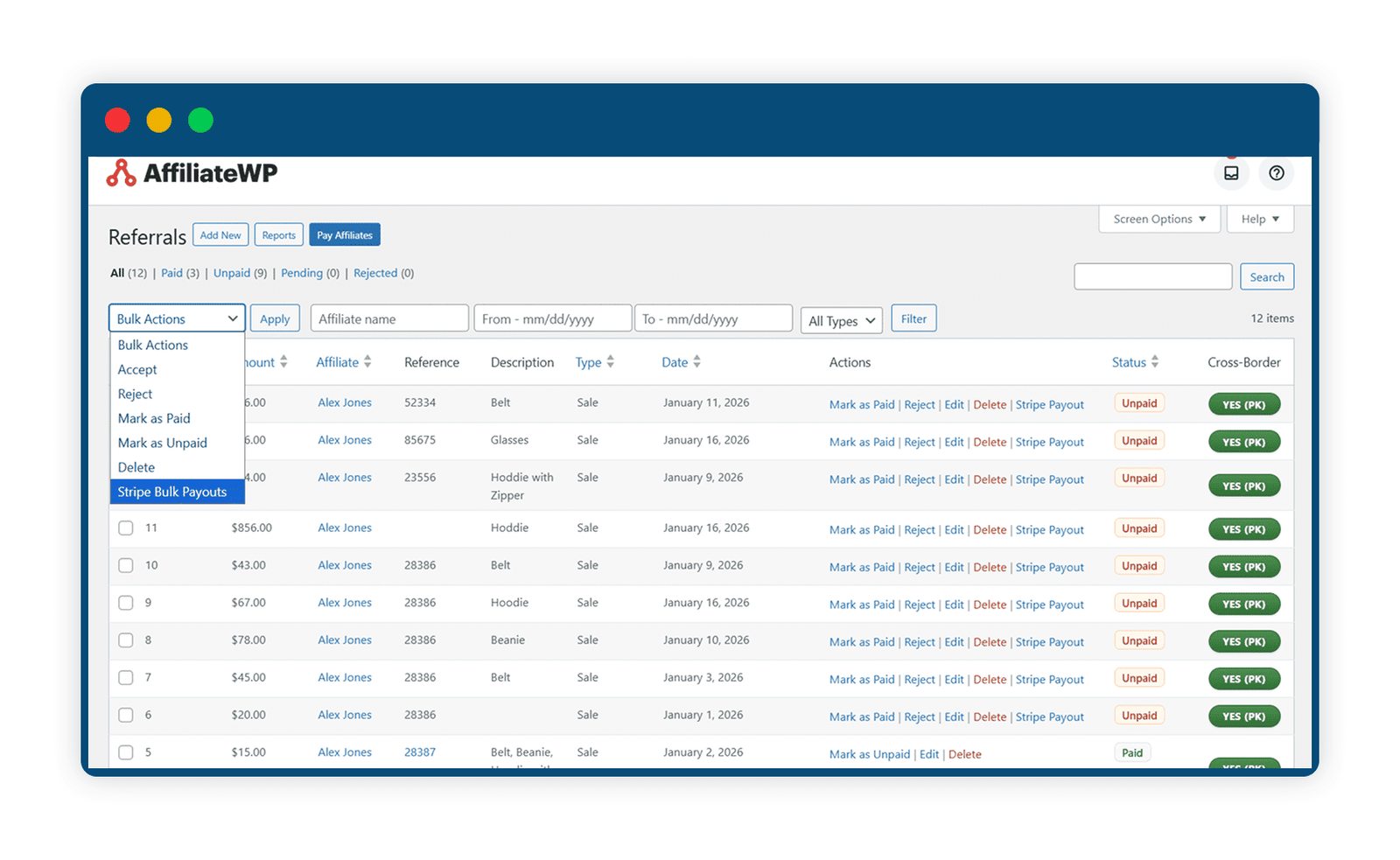Click the Pay Affiliates button
The width and height of the screenshot is (1400, 860).
[x=345, y=235]
